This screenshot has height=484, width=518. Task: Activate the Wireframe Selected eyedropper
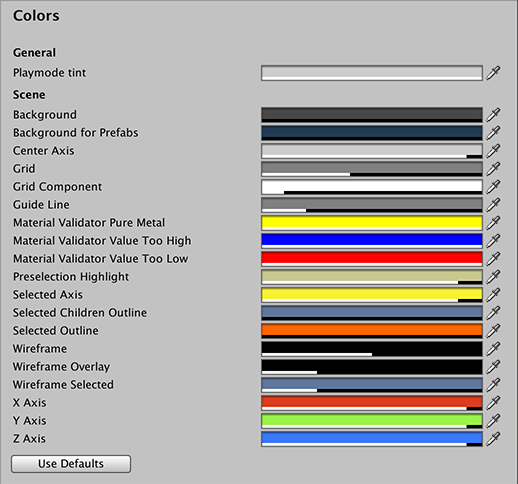pos(493,385)
